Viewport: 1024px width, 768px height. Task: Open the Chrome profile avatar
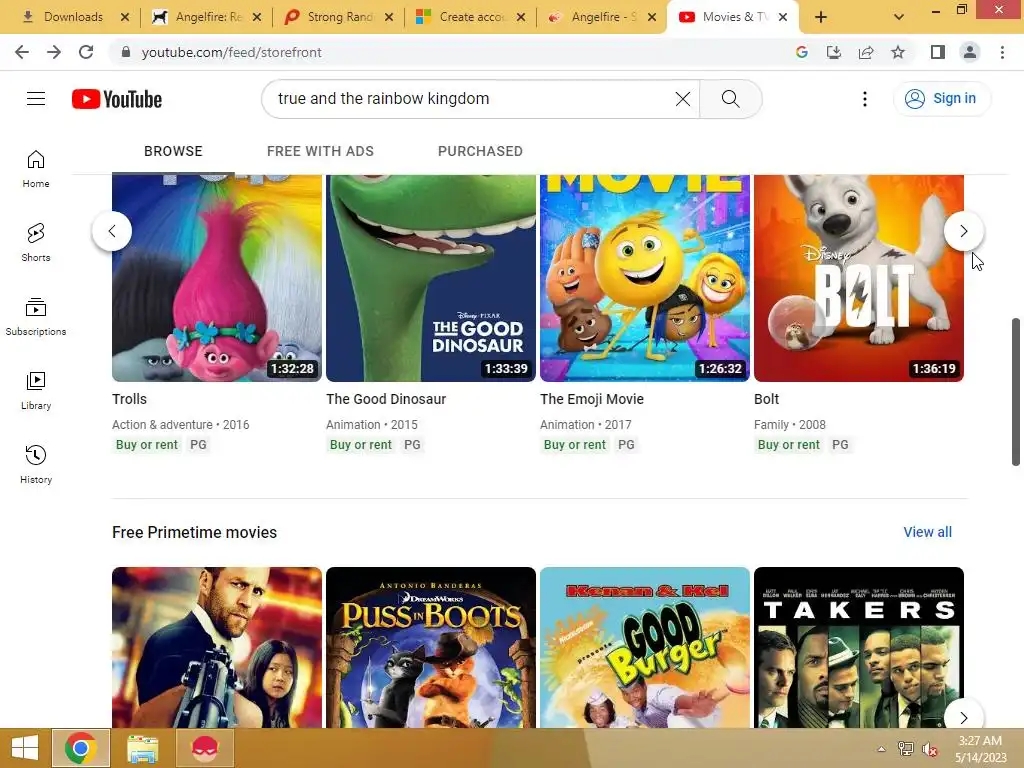point(970,52)
